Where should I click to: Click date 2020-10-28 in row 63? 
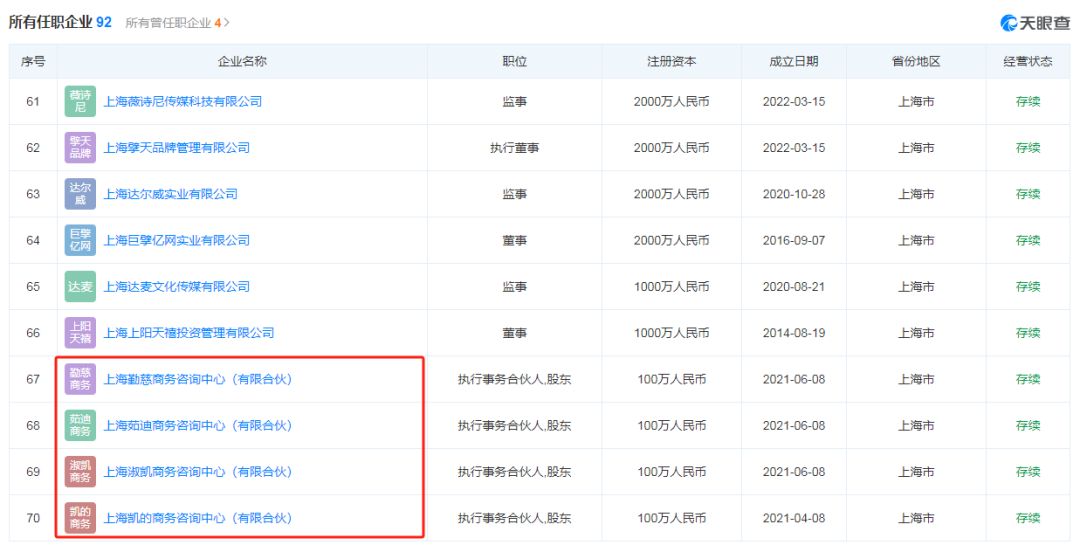pos(793,194)
